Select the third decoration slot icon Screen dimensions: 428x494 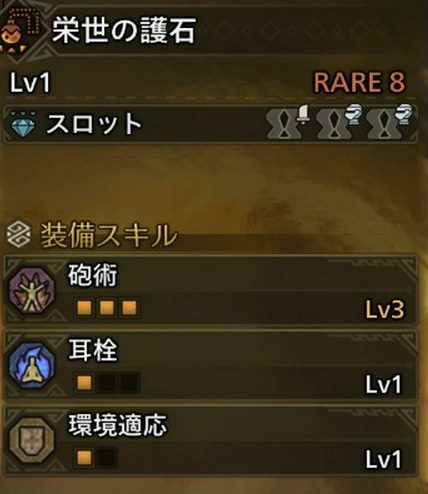[389, 122]
